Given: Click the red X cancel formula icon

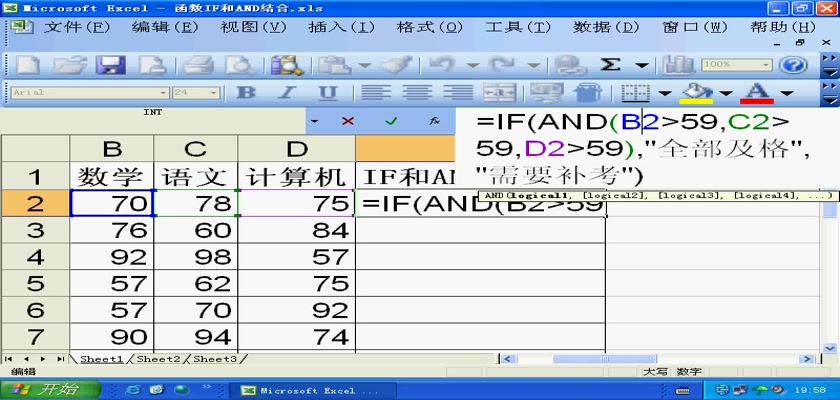Looking at the screenshot, I should coord(348,121).
